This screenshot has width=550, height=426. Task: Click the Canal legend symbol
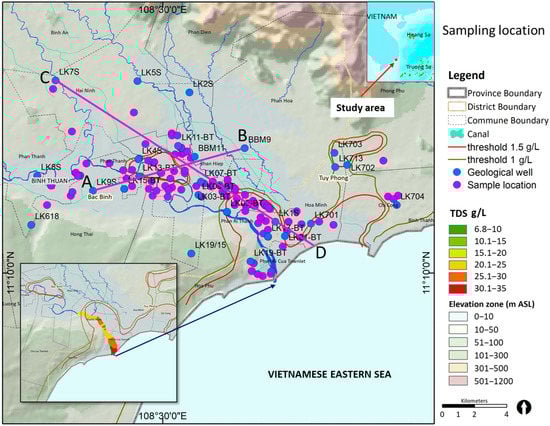coord(457,134)
